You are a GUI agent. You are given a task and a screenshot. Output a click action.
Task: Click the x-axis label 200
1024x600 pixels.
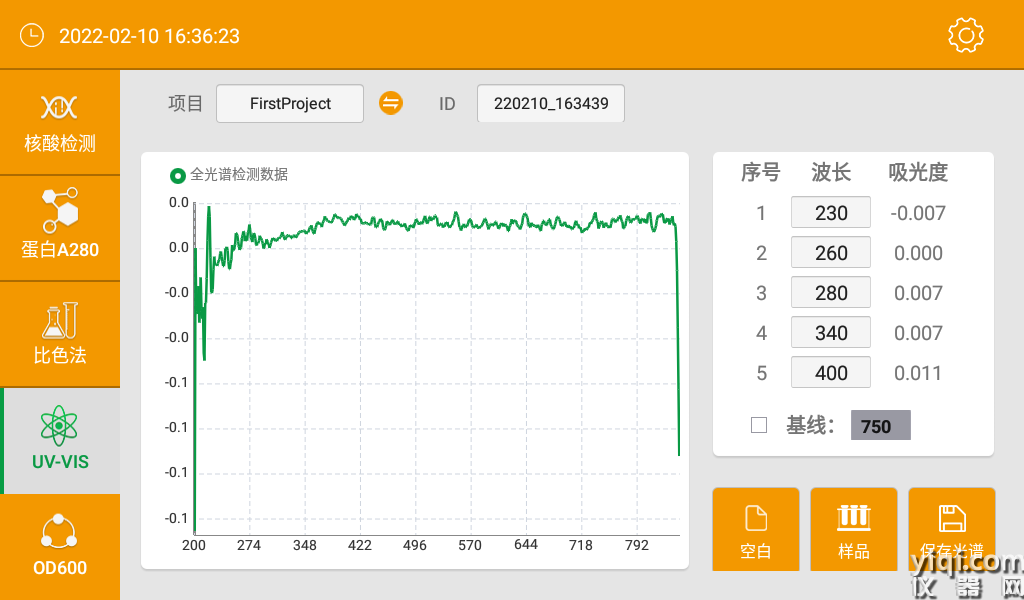click(194, 545)
